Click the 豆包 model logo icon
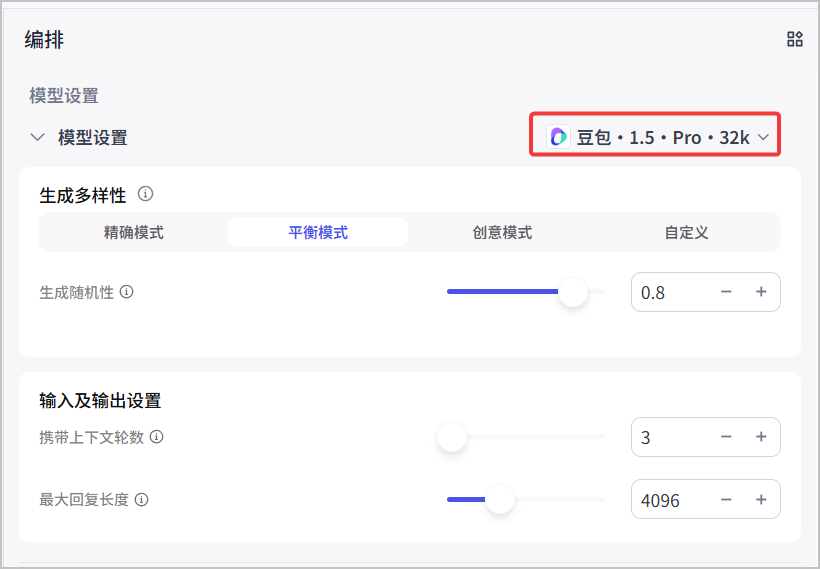820x569 pixels. pyautogui.click(x=558, y=137)
